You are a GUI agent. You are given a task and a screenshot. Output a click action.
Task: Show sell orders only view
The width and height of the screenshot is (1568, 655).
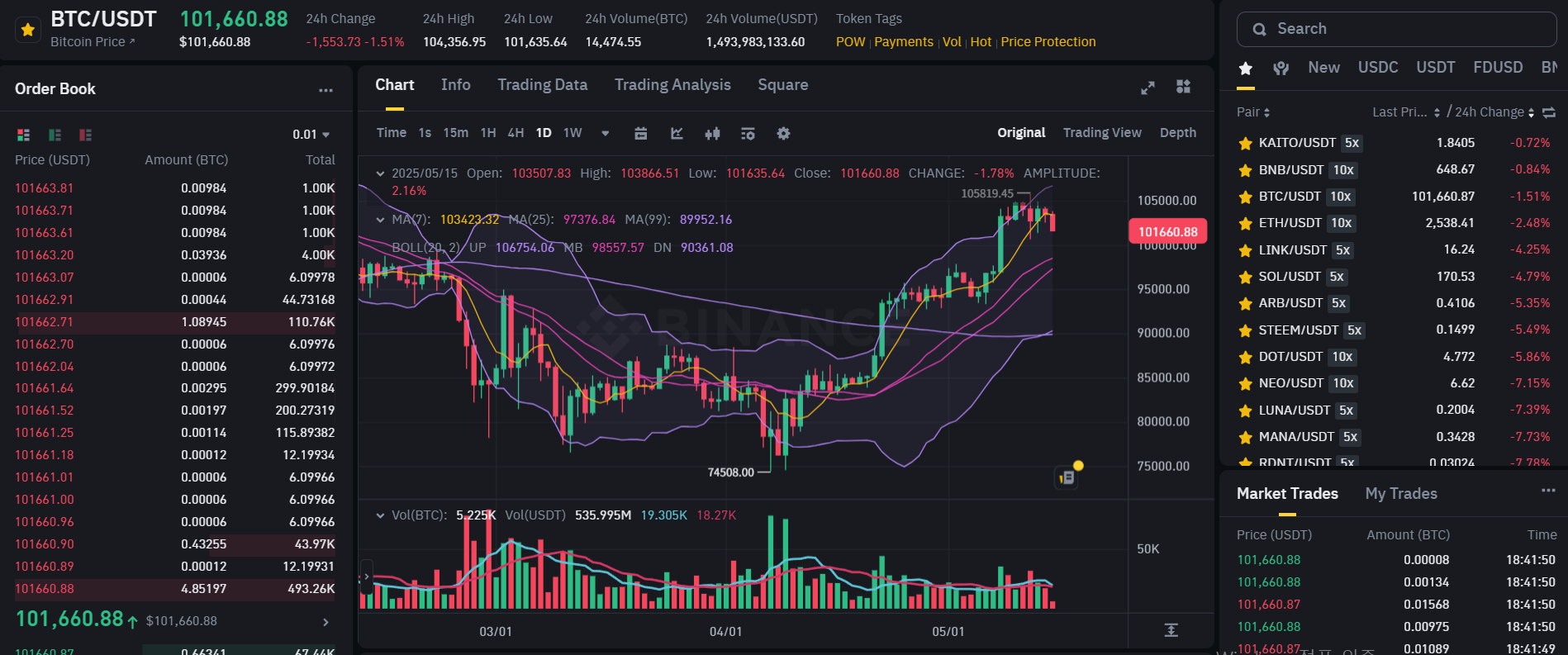[85, 135]
